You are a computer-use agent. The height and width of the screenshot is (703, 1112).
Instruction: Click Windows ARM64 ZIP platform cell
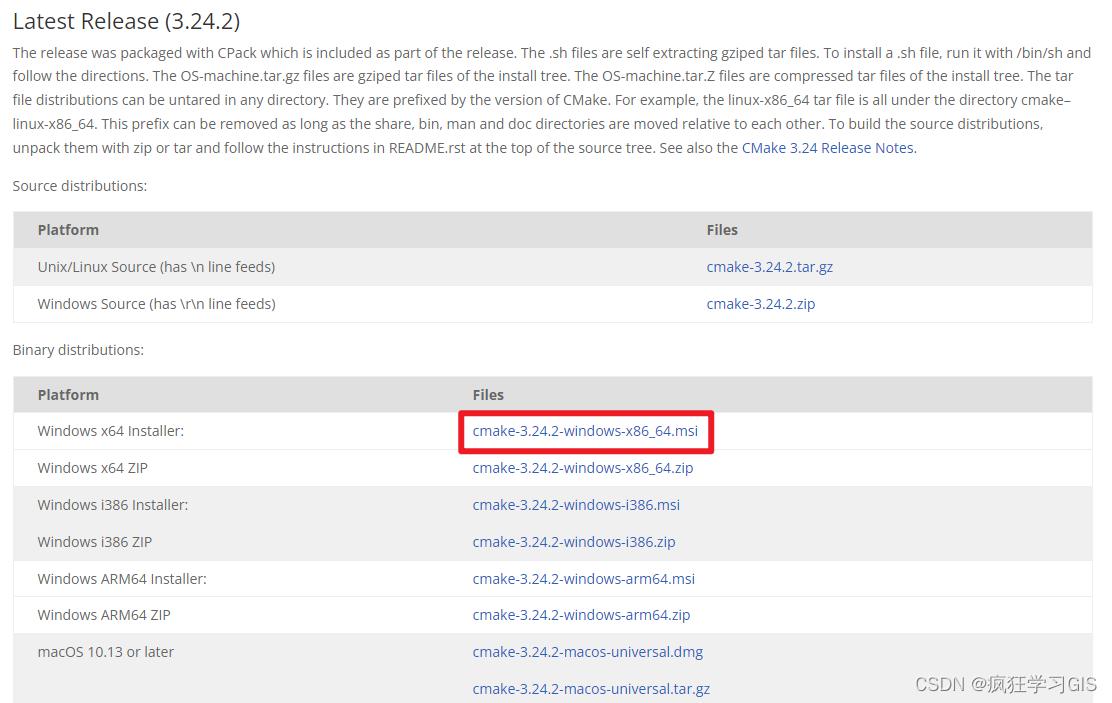104,614
